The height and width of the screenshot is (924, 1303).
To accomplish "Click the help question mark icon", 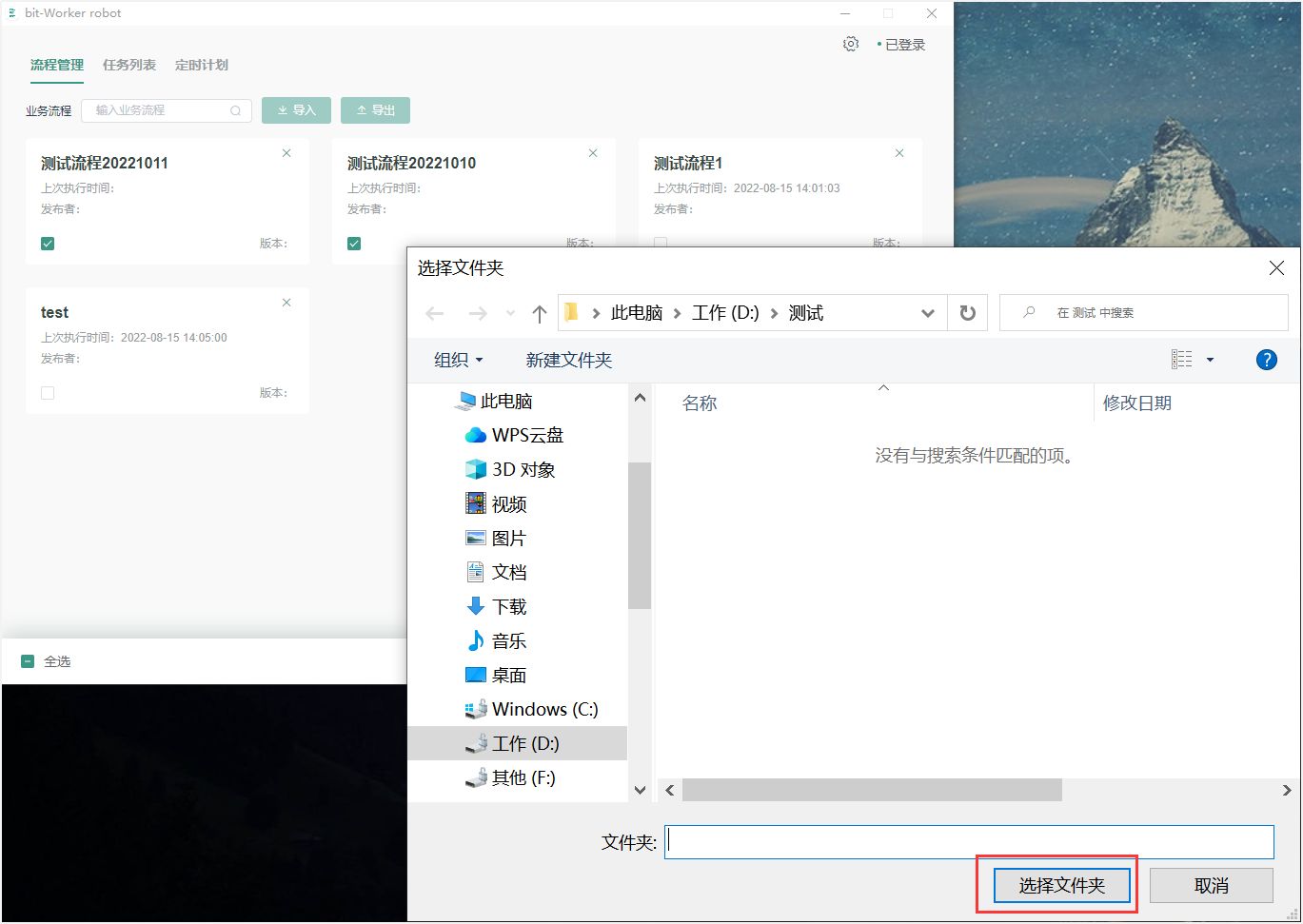I will 1266,360.
